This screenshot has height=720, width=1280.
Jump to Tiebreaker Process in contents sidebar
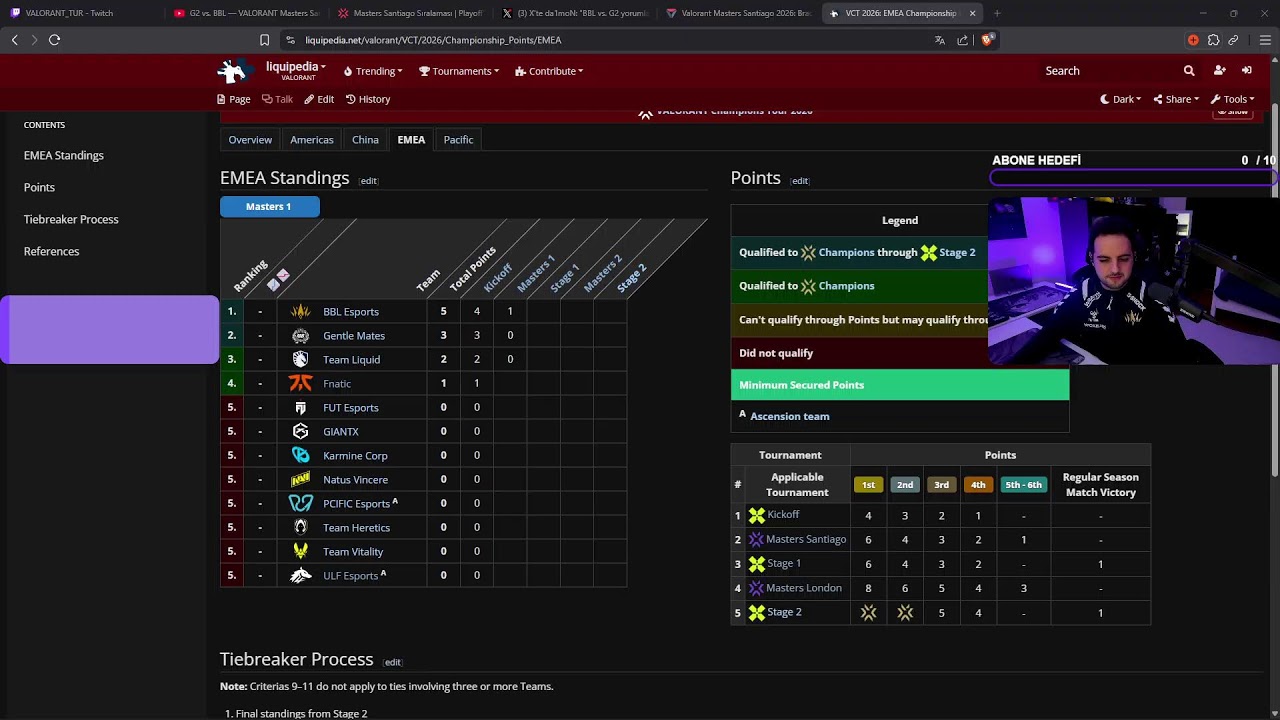pos(71,219)
